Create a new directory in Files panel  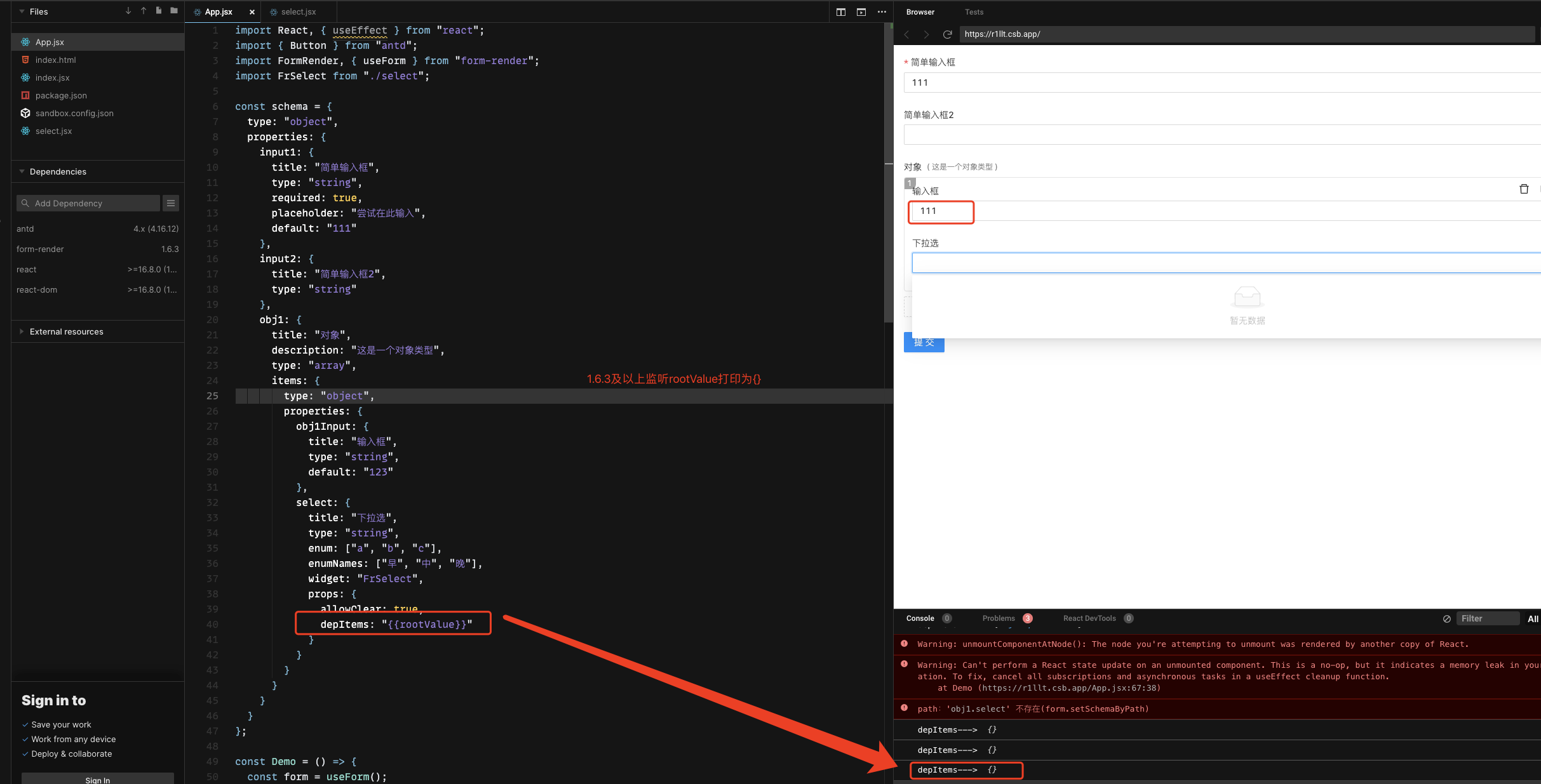pyautogui.click(x=173, y=11)
